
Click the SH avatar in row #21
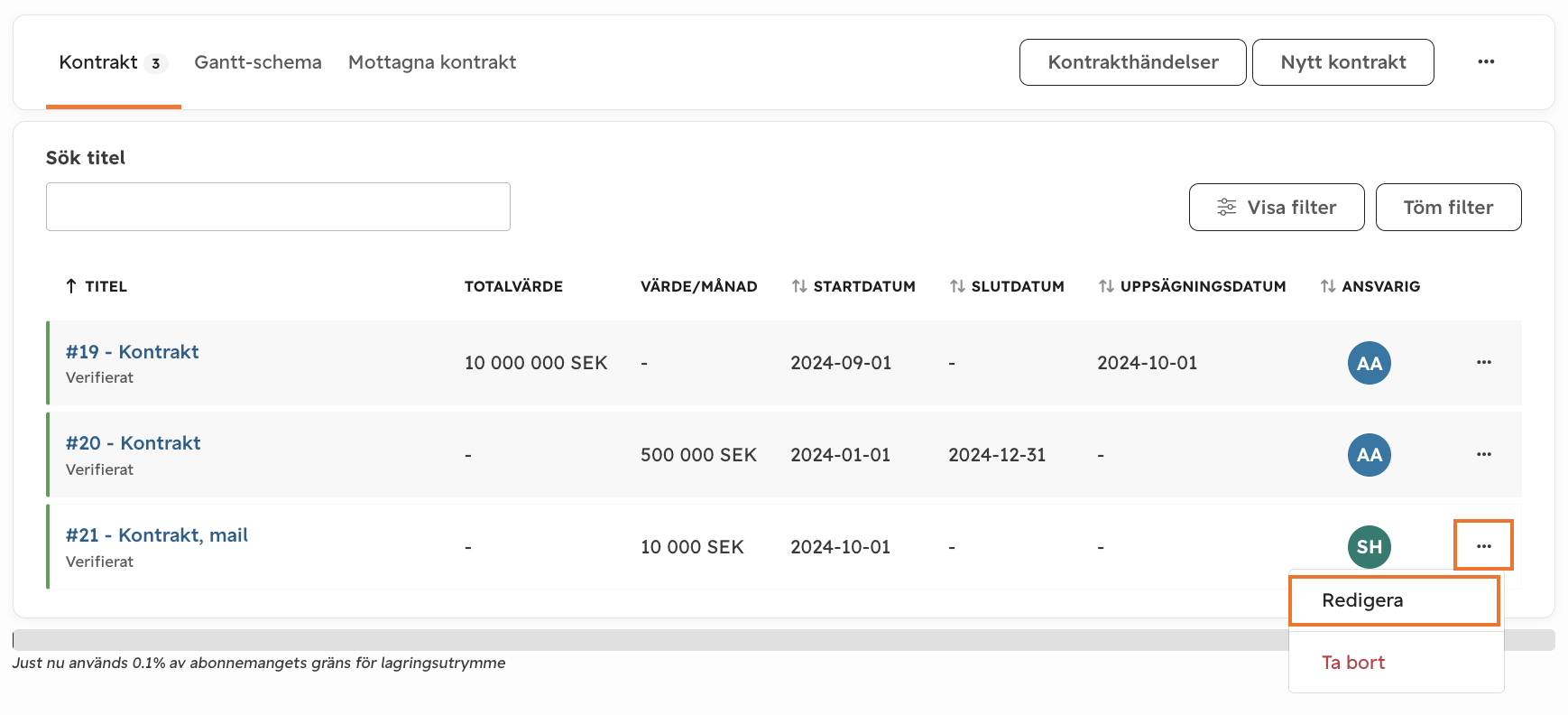[x=1370, y=547]
